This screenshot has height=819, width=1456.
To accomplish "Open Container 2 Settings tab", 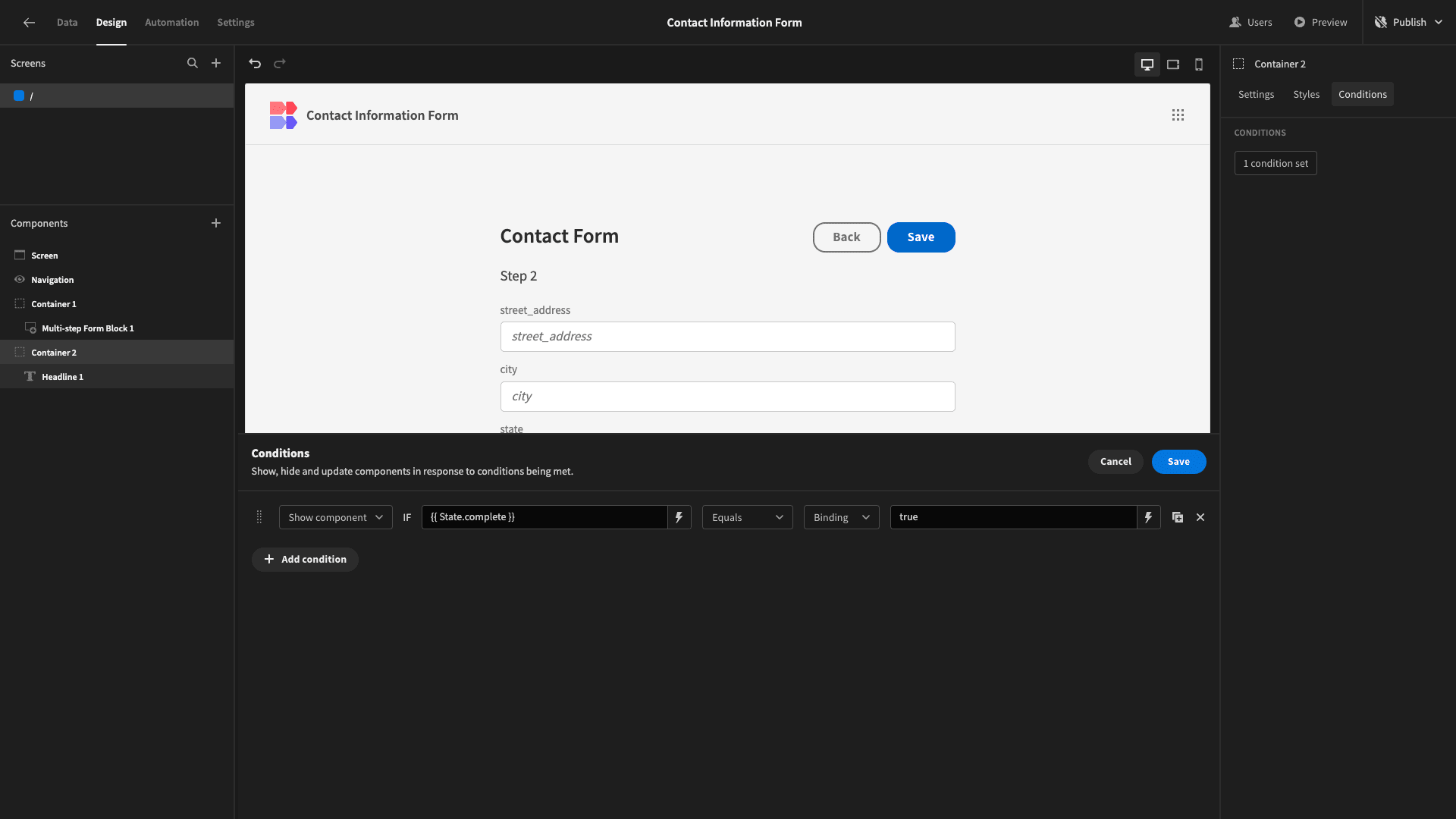I will click(x=1256, y=95).
